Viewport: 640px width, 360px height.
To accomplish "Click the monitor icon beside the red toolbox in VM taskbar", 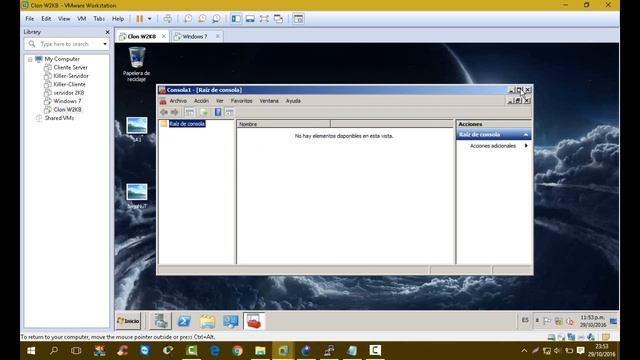I will click(x=231, y=321).
